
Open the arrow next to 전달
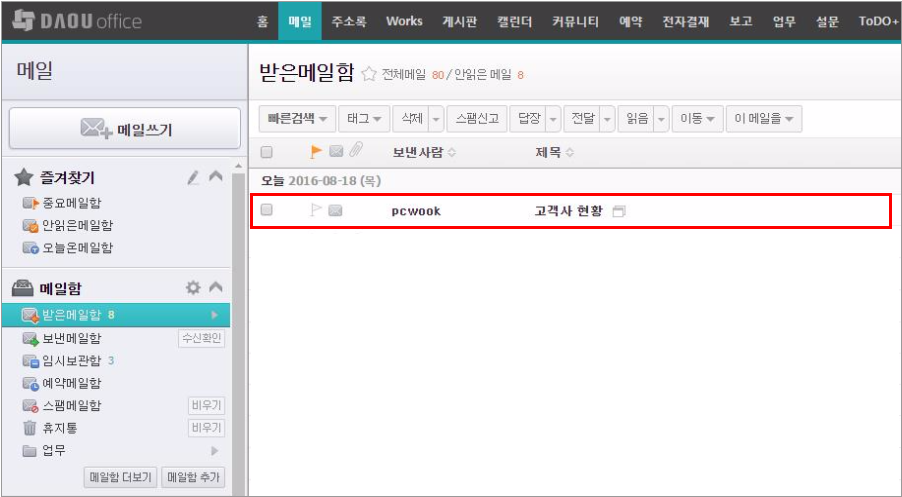click(607, 119)
